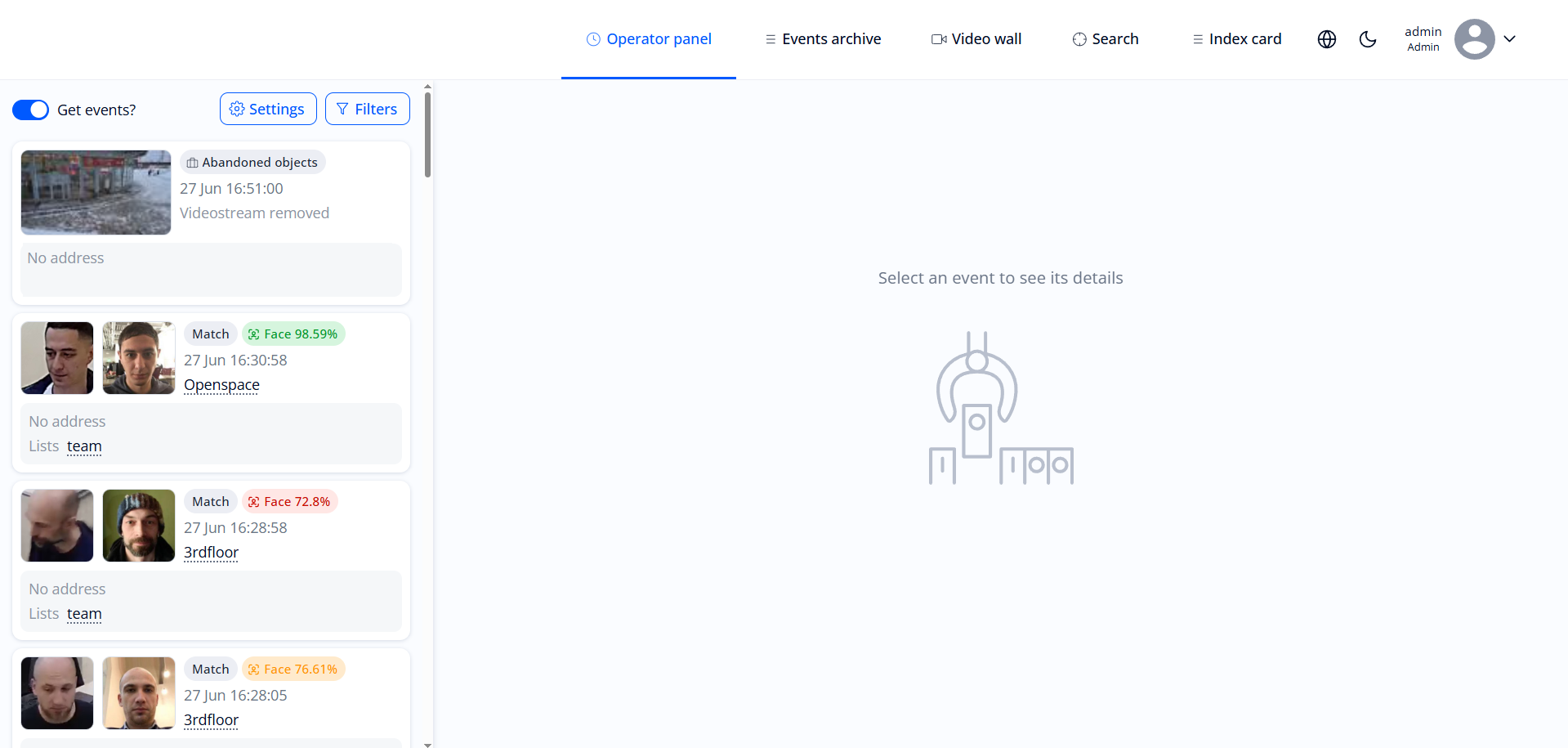The height and width of the screenshot is (748, 1568).
Task: Expand the admin account dropdown chevron
Action: (1510, 38)
